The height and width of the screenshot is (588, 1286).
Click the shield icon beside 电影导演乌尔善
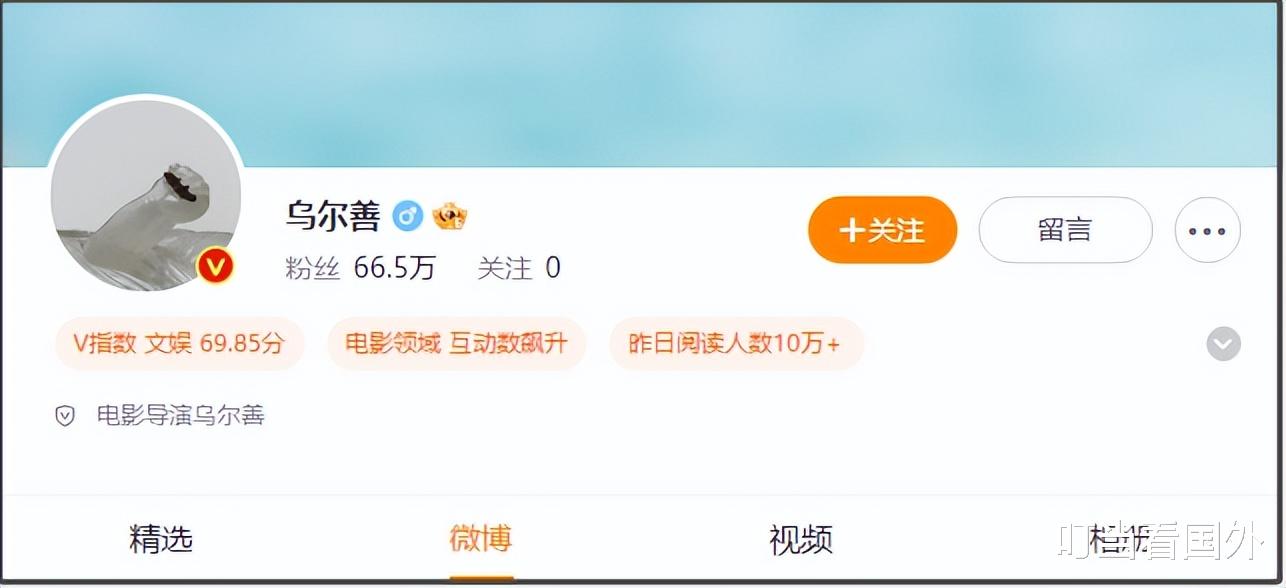[65, 416]
